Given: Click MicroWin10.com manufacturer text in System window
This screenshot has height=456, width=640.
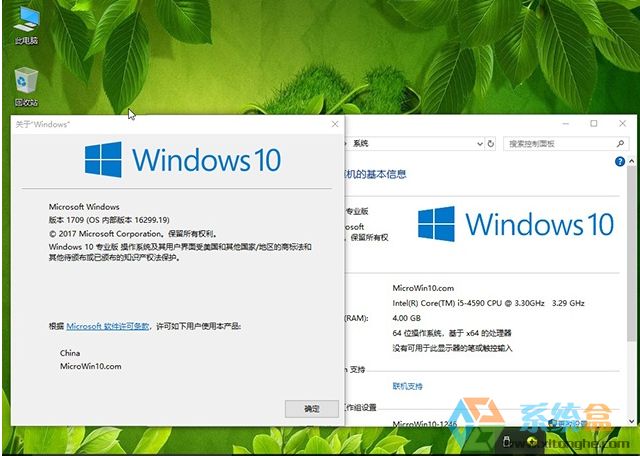Looking at the screenshot, I should click(x=423, y=288).
